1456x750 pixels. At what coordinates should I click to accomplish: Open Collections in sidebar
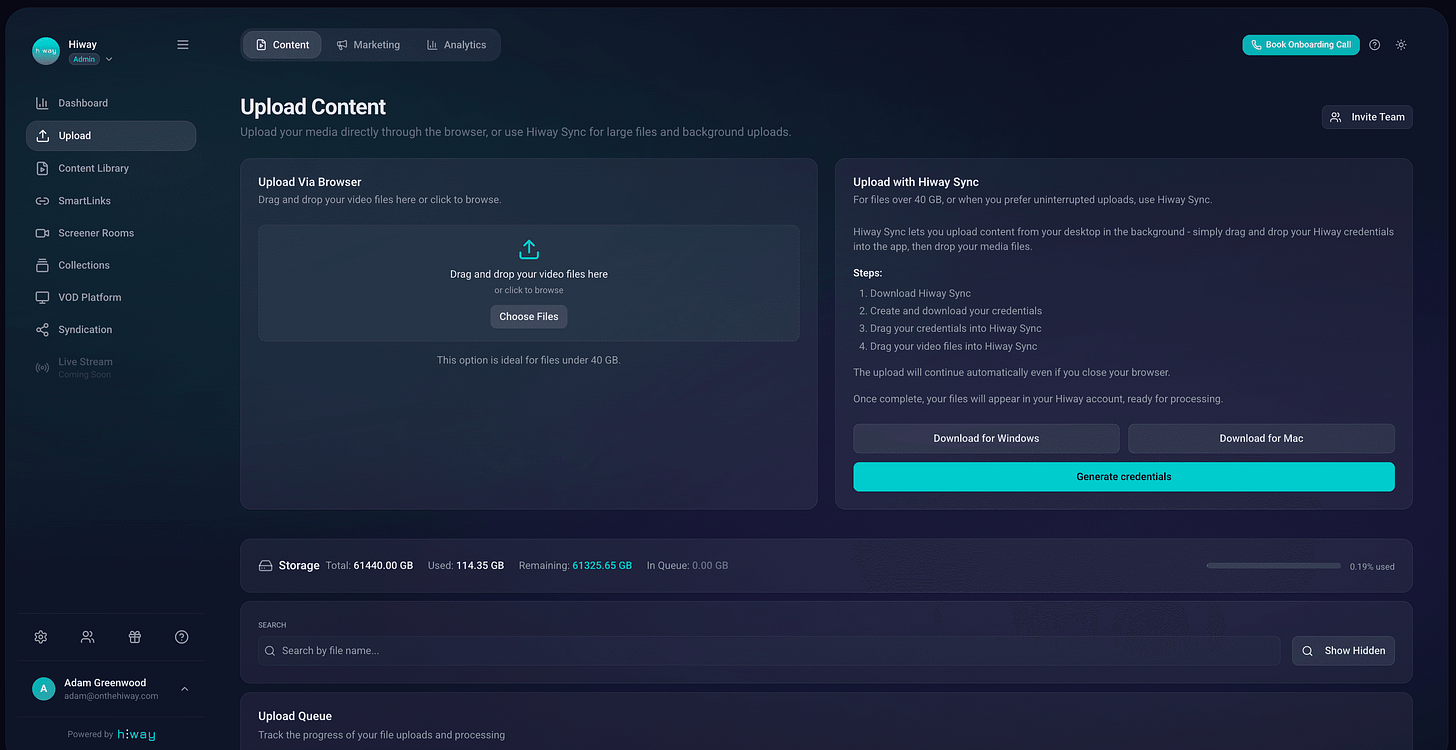tap(111, 265)
